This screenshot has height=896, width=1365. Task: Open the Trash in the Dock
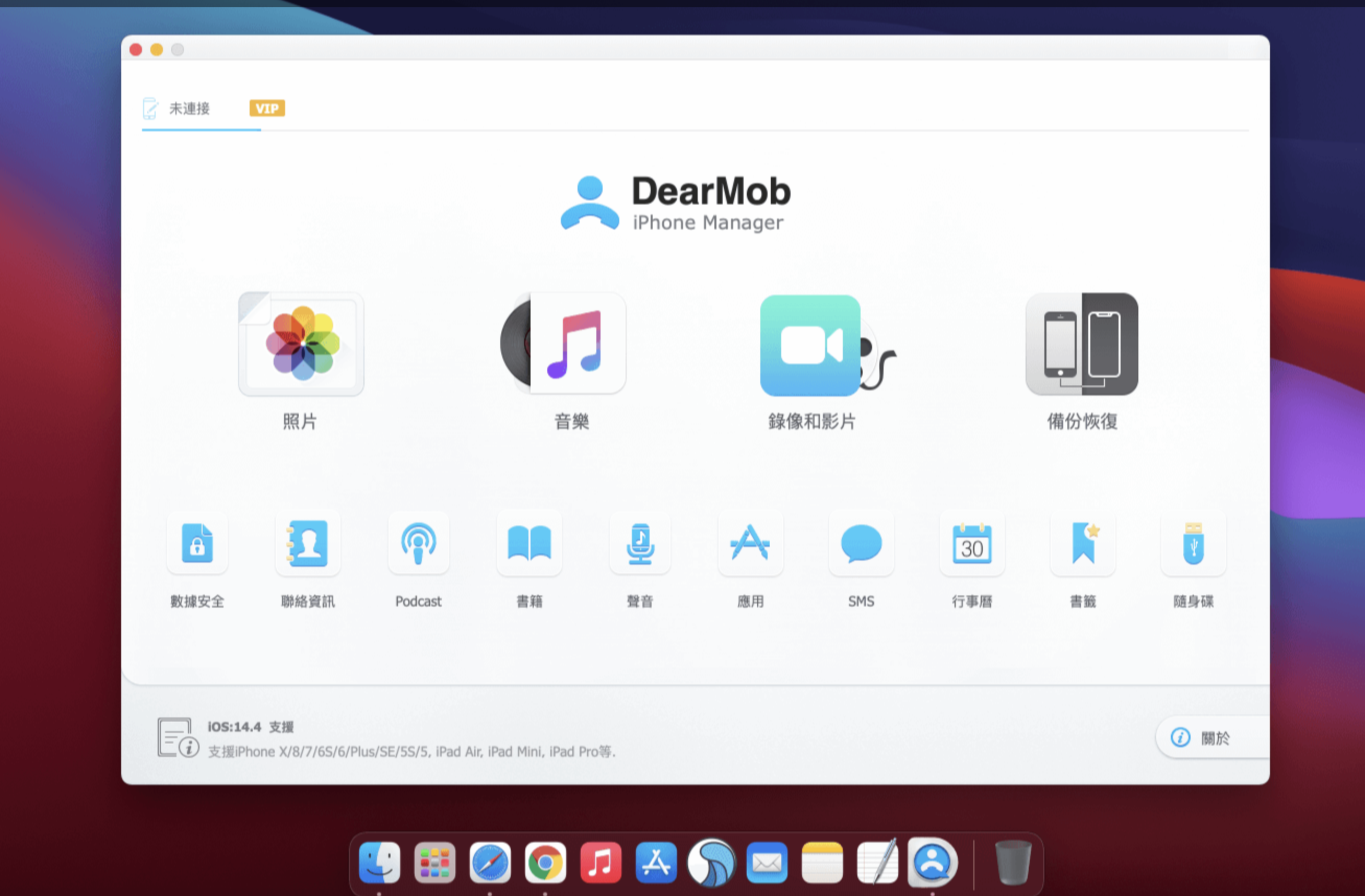coord(1013,862)
